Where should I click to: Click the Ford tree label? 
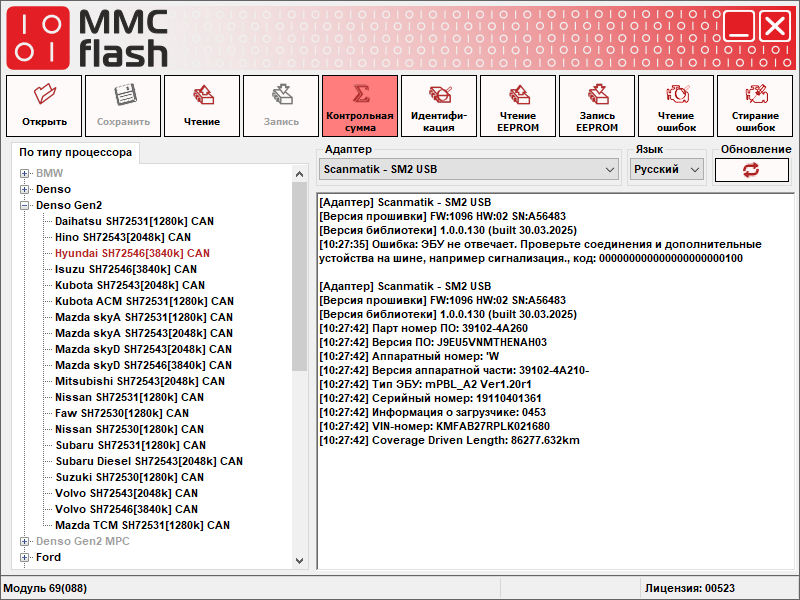(x=48, y=557)
